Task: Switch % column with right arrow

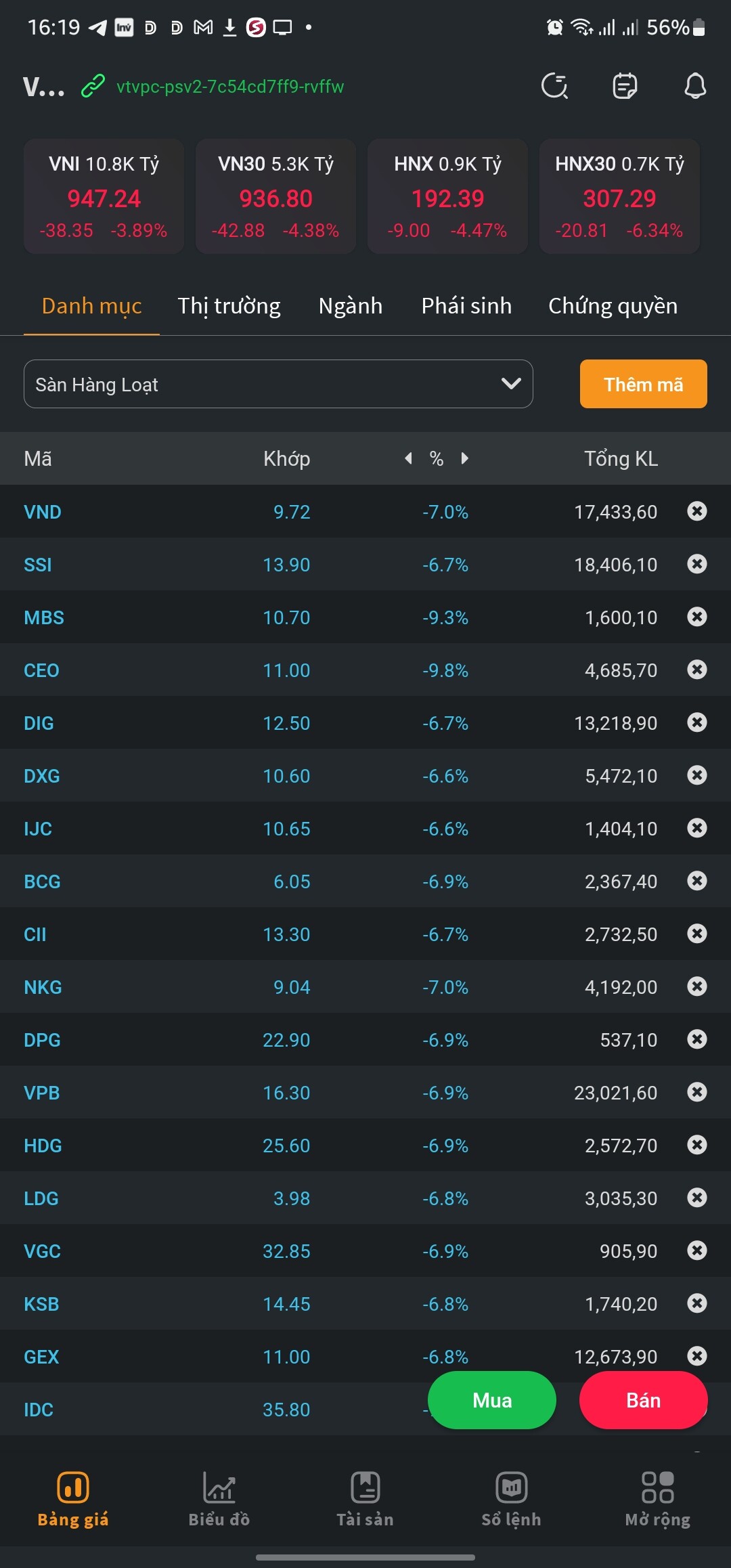Action: 465,458
